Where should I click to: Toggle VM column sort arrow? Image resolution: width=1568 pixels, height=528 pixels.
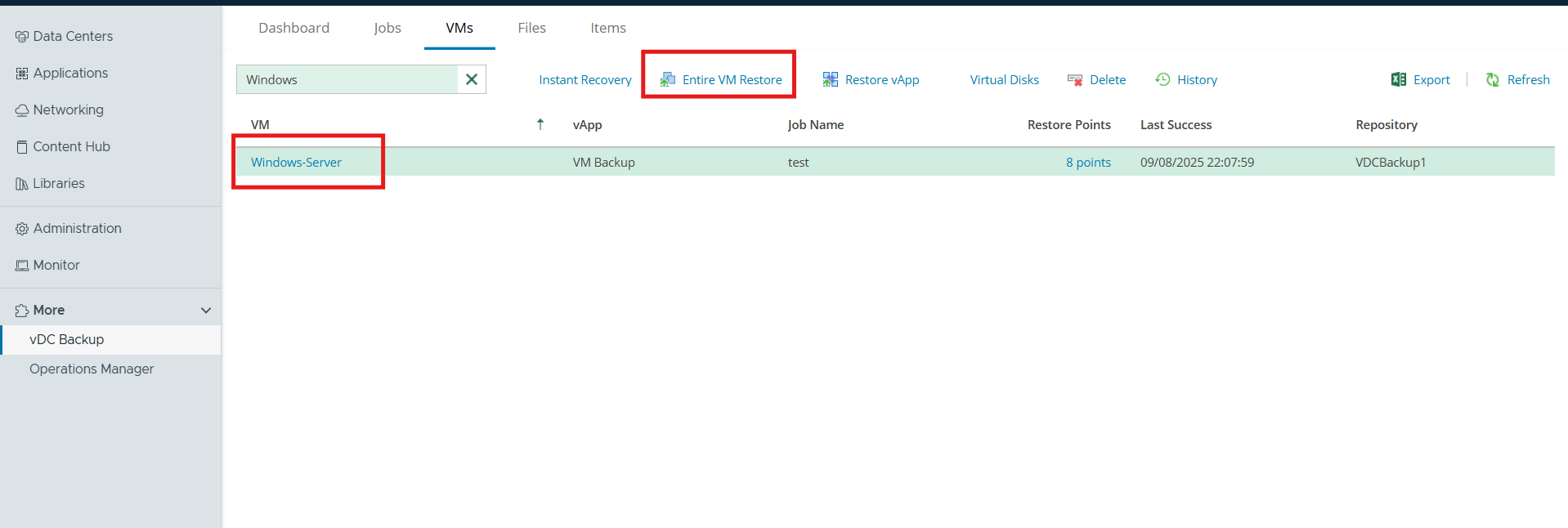pyautogui.click(x=540, y=124)
